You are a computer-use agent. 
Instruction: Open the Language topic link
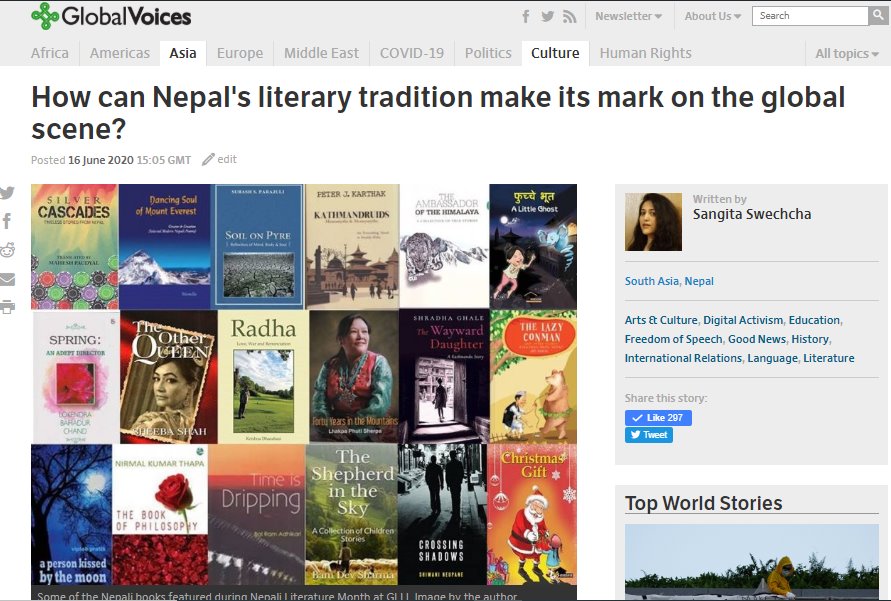click(772, 358)
